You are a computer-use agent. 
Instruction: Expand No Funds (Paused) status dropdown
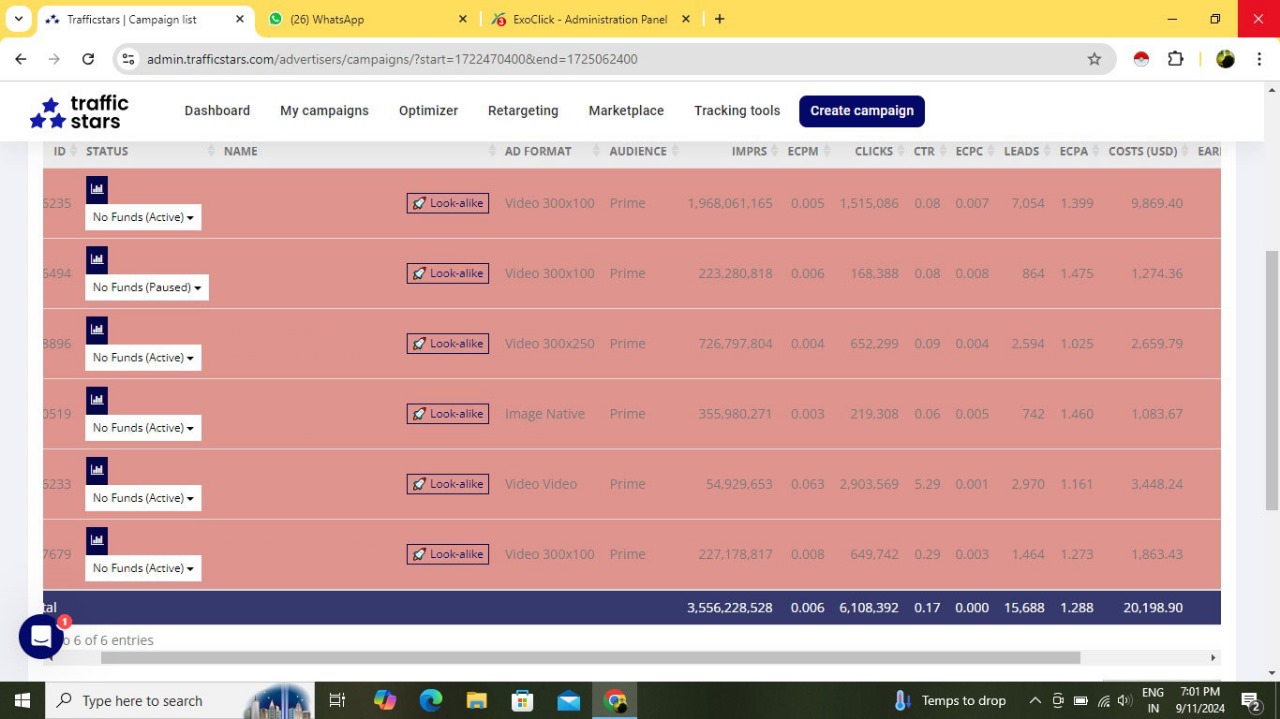[147, 288]
